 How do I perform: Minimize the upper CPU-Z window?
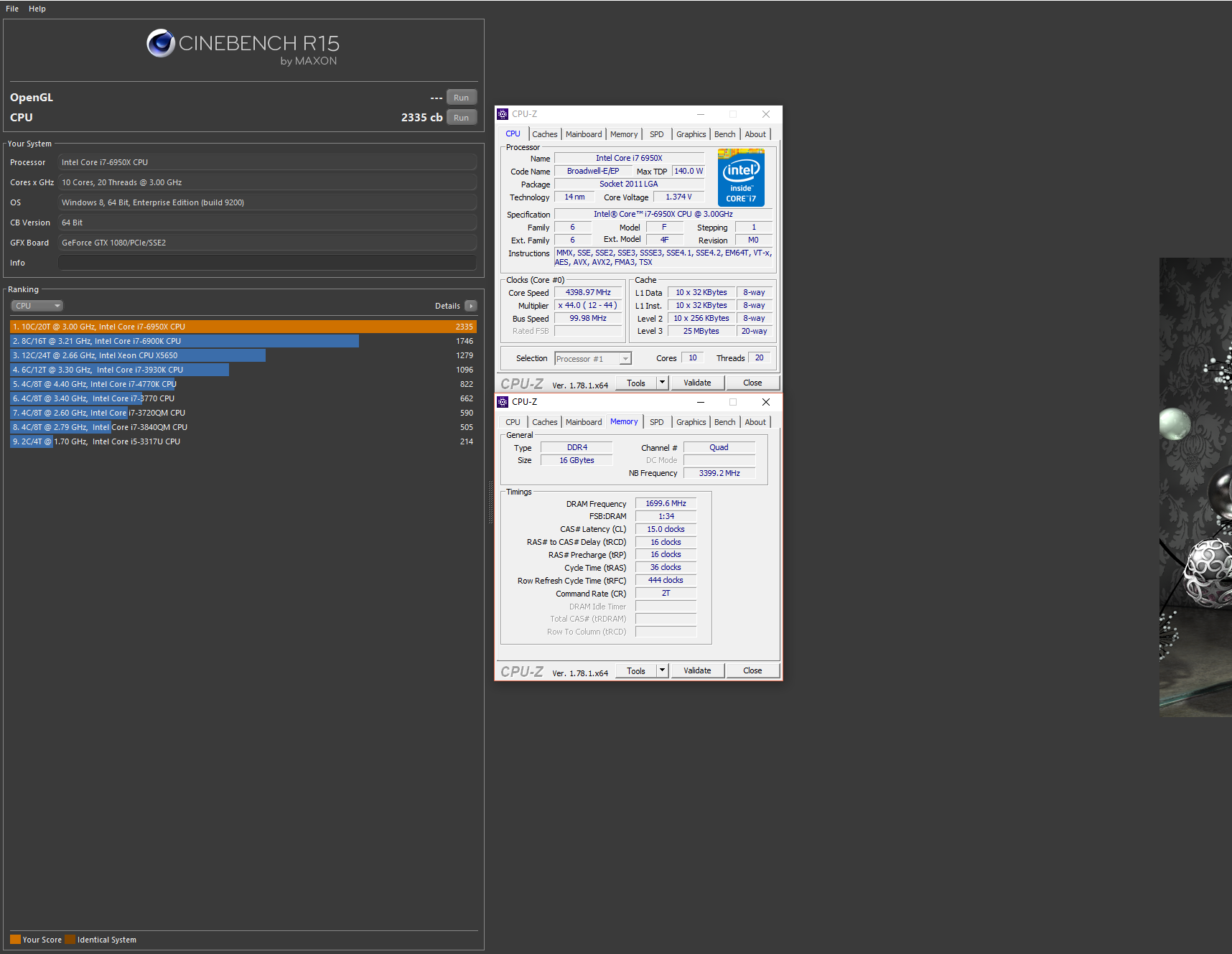click(x=701, y=114)
